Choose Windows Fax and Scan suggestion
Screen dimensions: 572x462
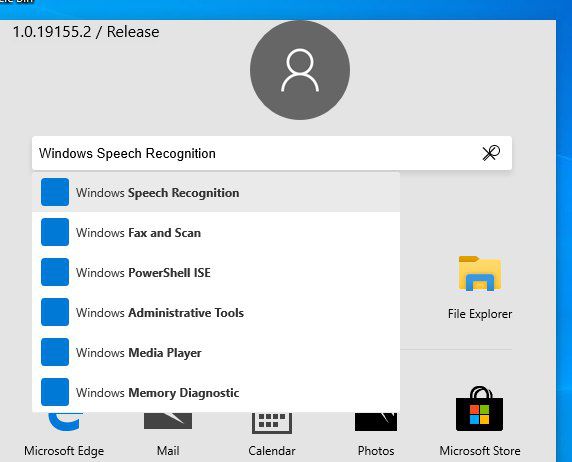[216, 232]
